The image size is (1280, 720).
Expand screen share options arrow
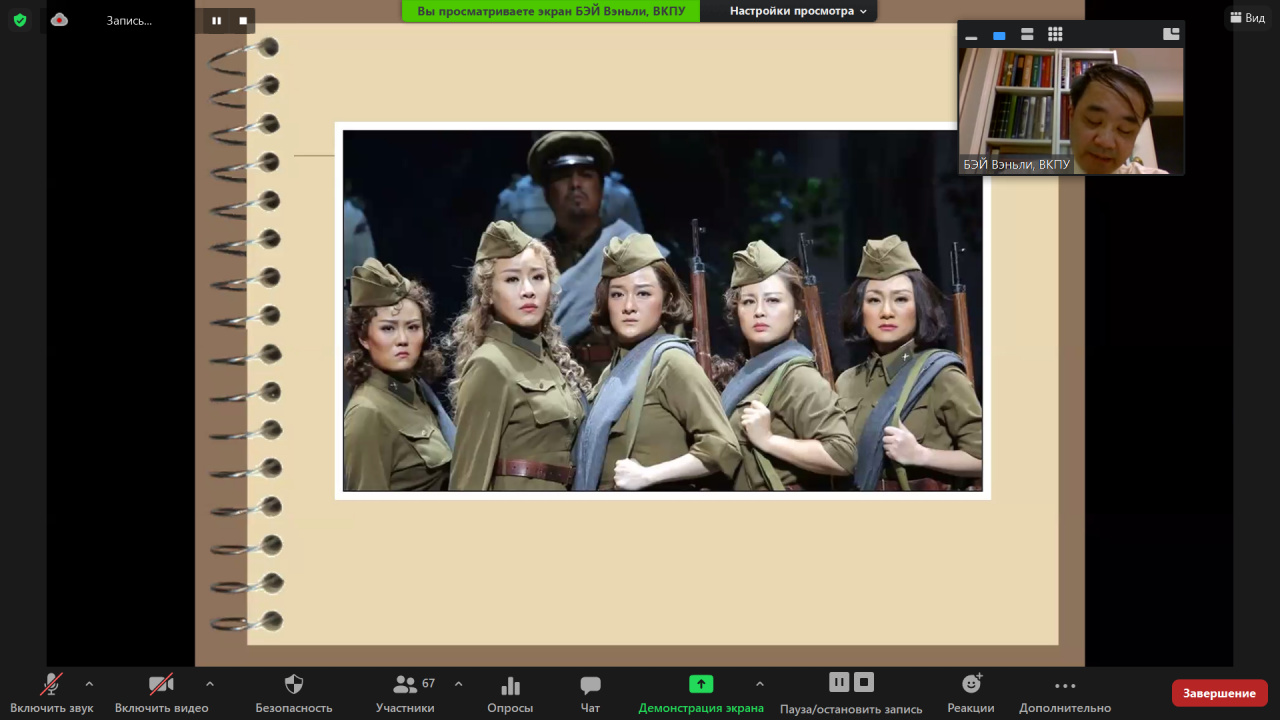759,684
